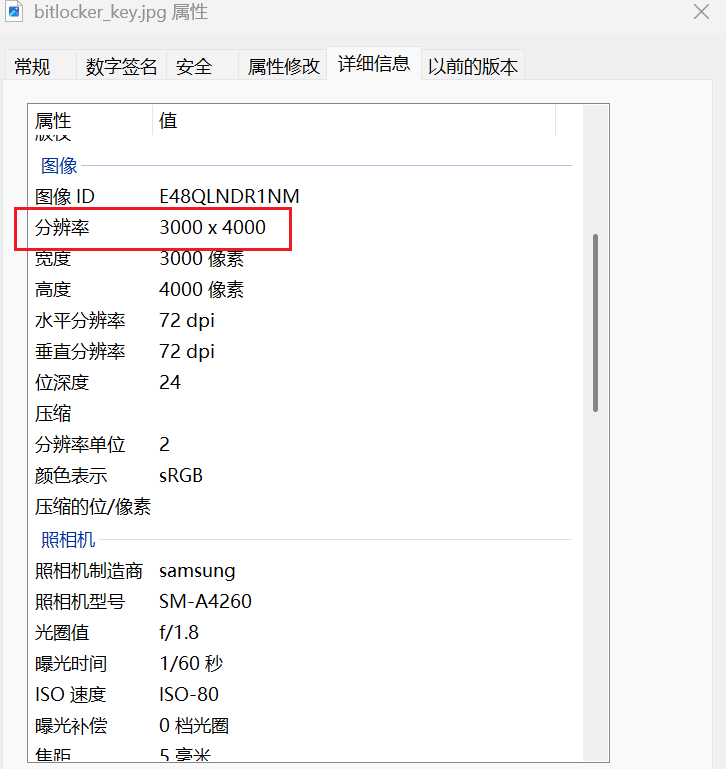
Task: Click the 照相机制造商 value samsung
Action: pos(197,571)
